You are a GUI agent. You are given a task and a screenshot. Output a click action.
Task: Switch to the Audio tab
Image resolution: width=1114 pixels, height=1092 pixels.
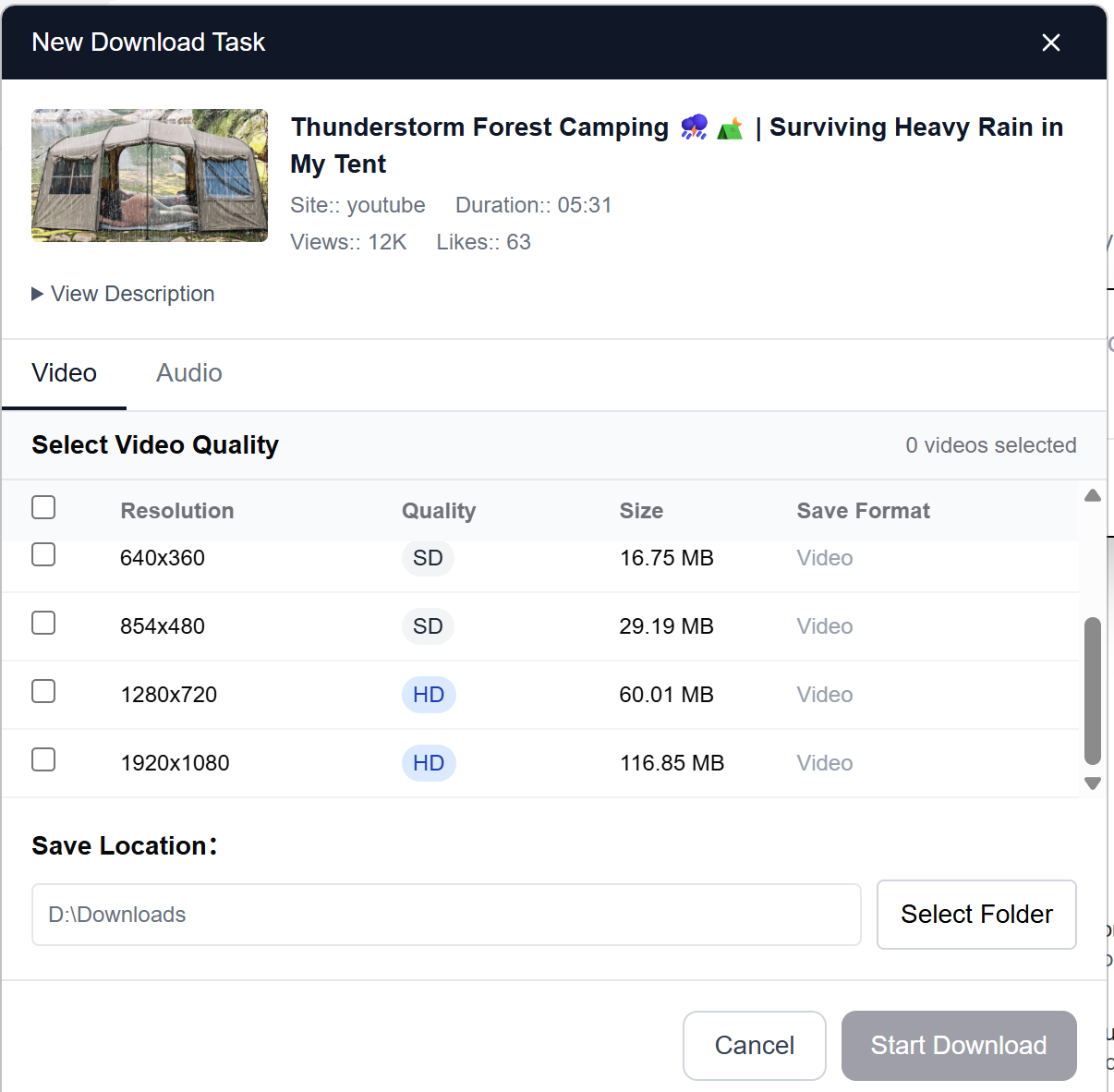[x=188, y=373]
